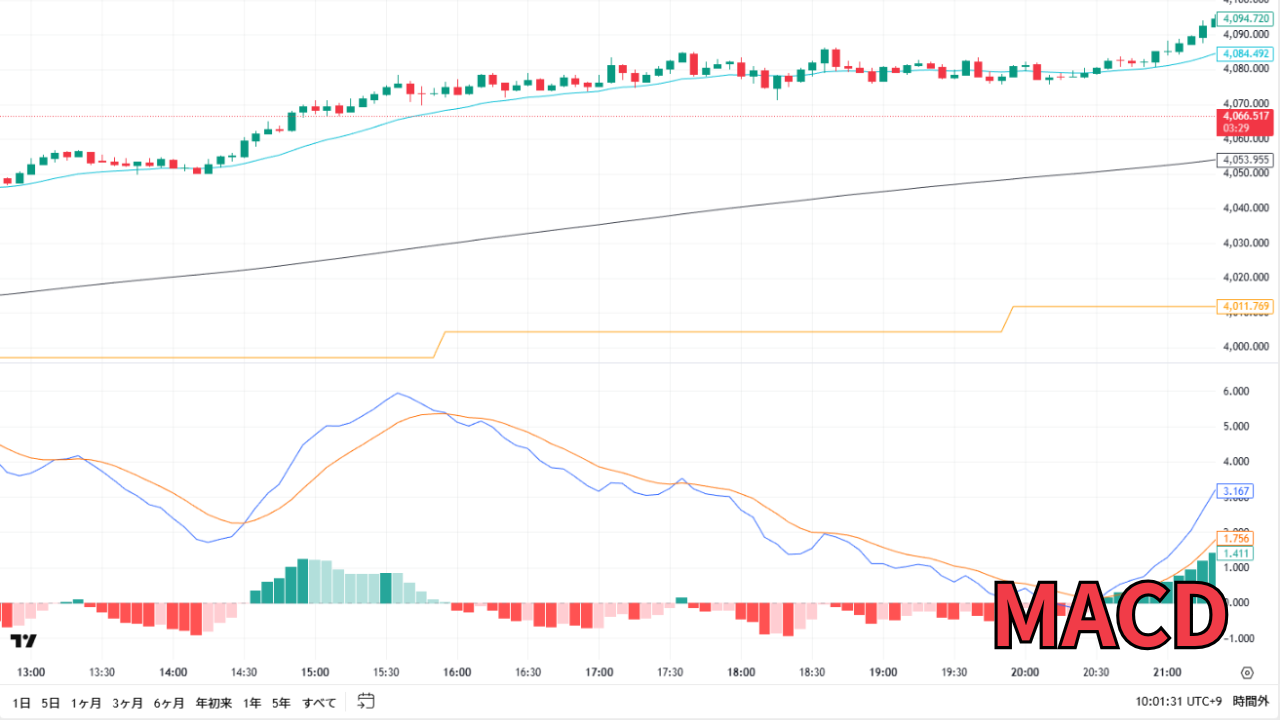Switch to the 1ヶ月 range

click(x=86, y=703)
